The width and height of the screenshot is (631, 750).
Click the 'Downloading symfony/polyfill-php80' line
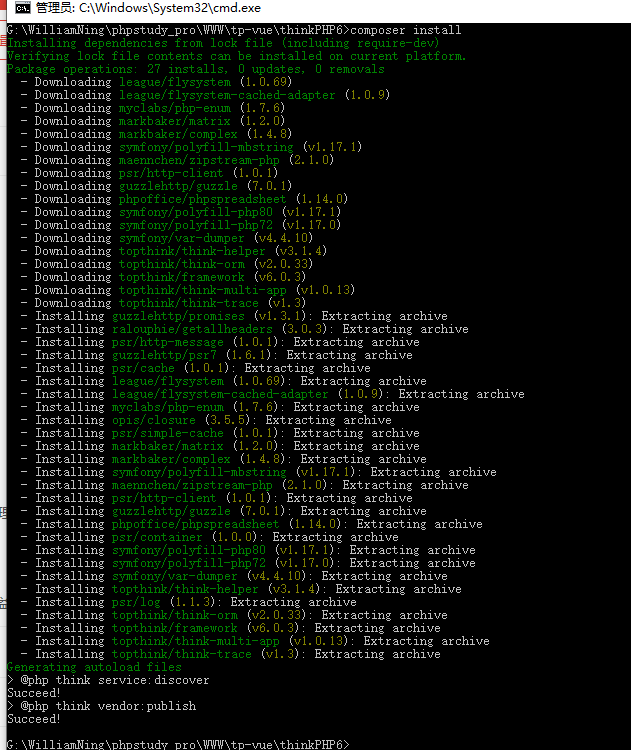pos(180,211)
